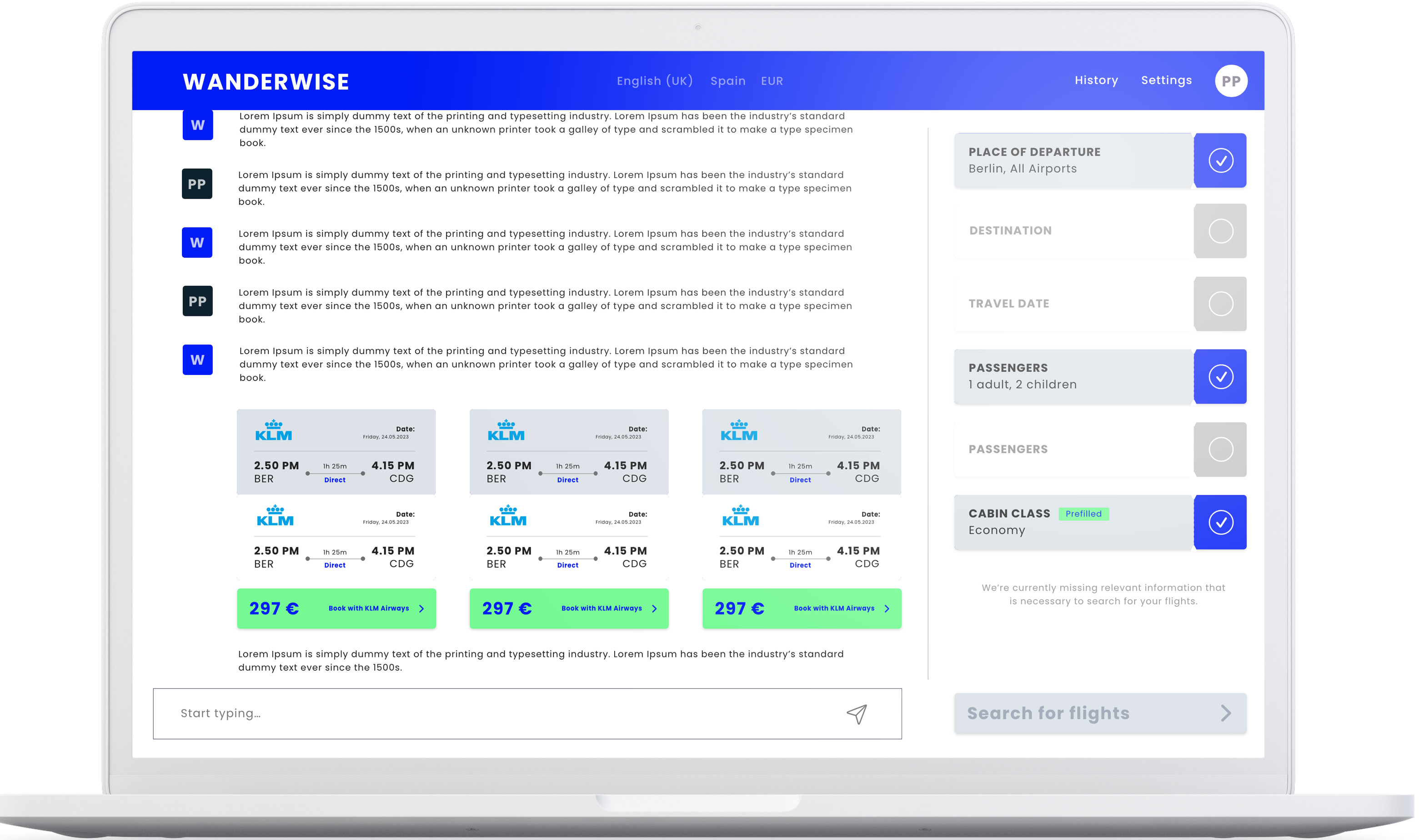Screen dimensions: 1419x840
Task: Uncheck the Cabin Class checkmark
Action: click(1220, 522)
